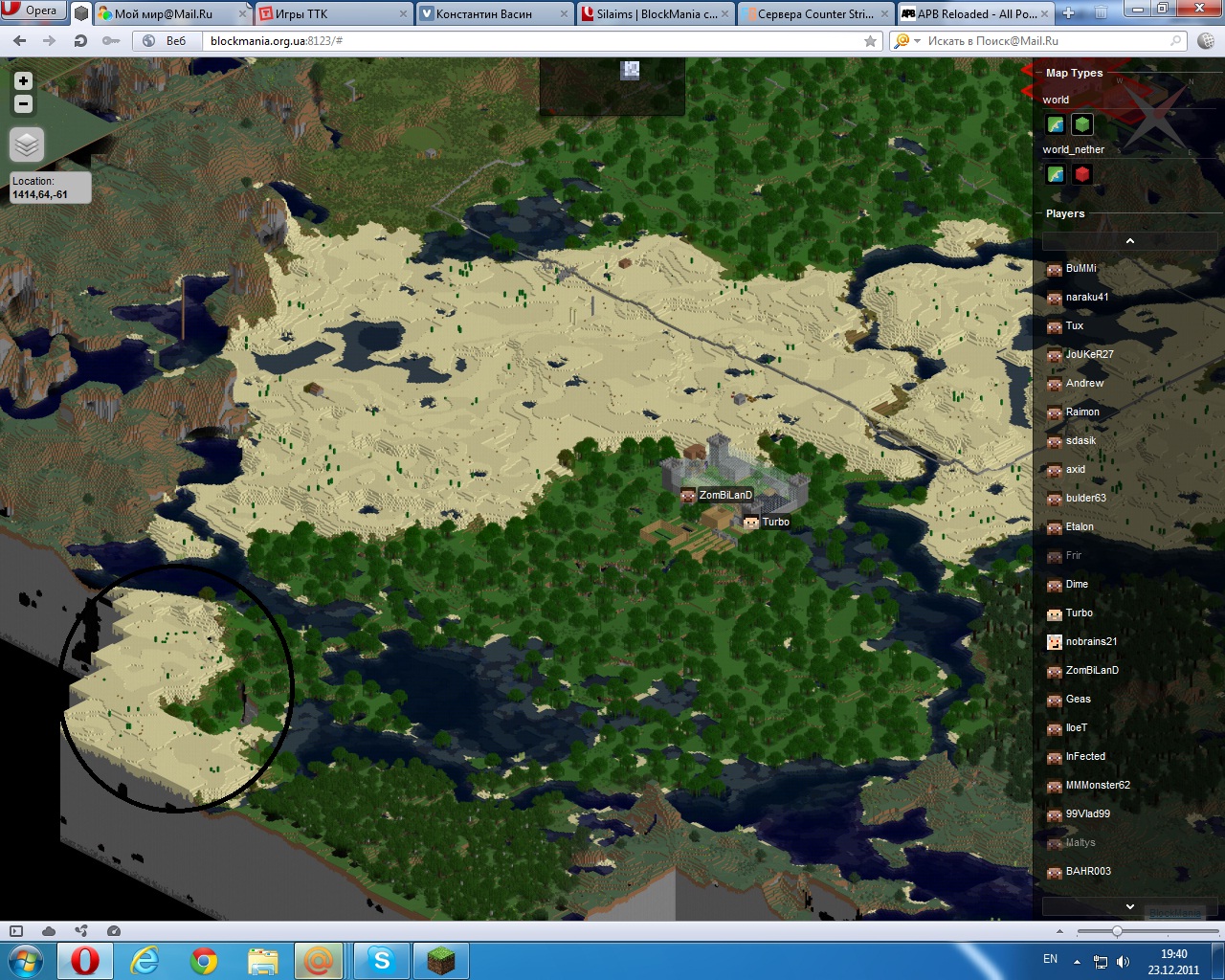Bookmark page with star icon

click(x=870, y=41)
